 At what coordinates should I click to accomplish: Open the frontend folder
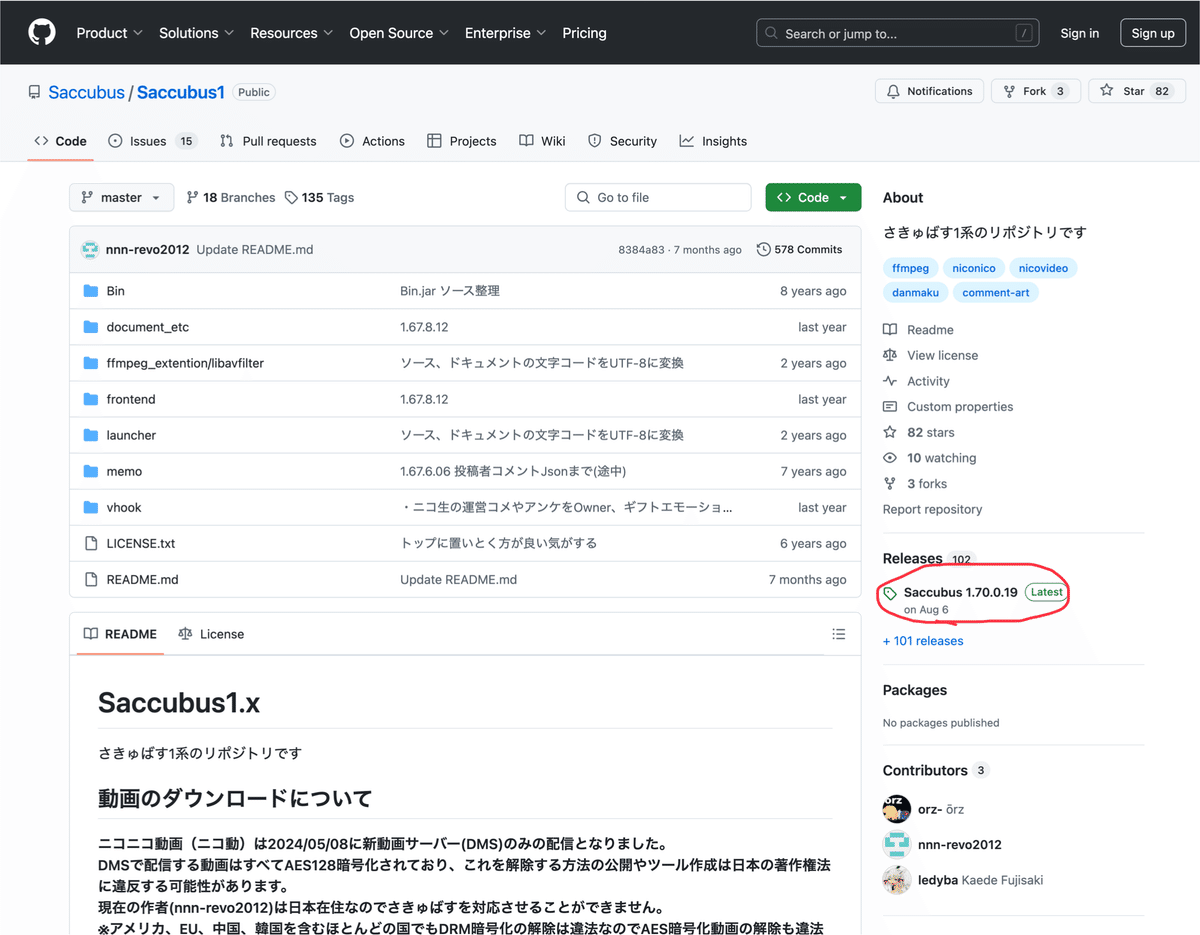point(131,399)
